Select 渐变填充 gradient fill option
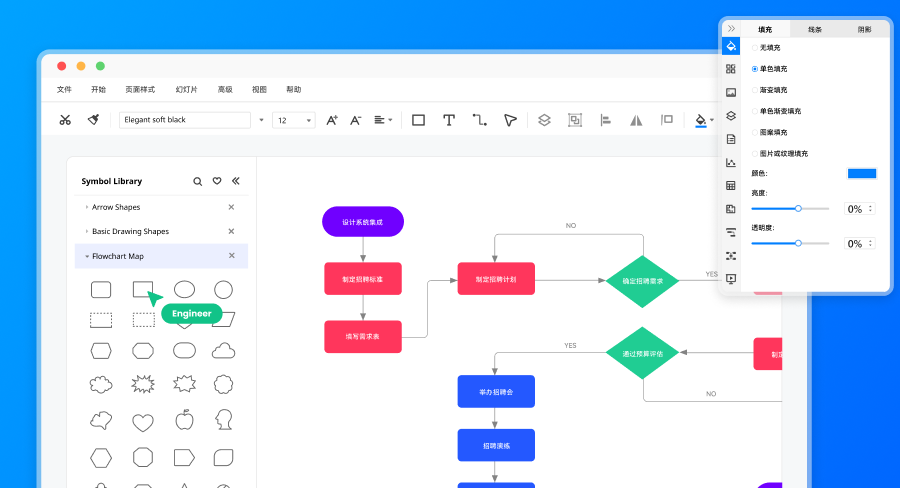Screen dimensions: 900x488 pyautogui.click(x=756, y=90)
